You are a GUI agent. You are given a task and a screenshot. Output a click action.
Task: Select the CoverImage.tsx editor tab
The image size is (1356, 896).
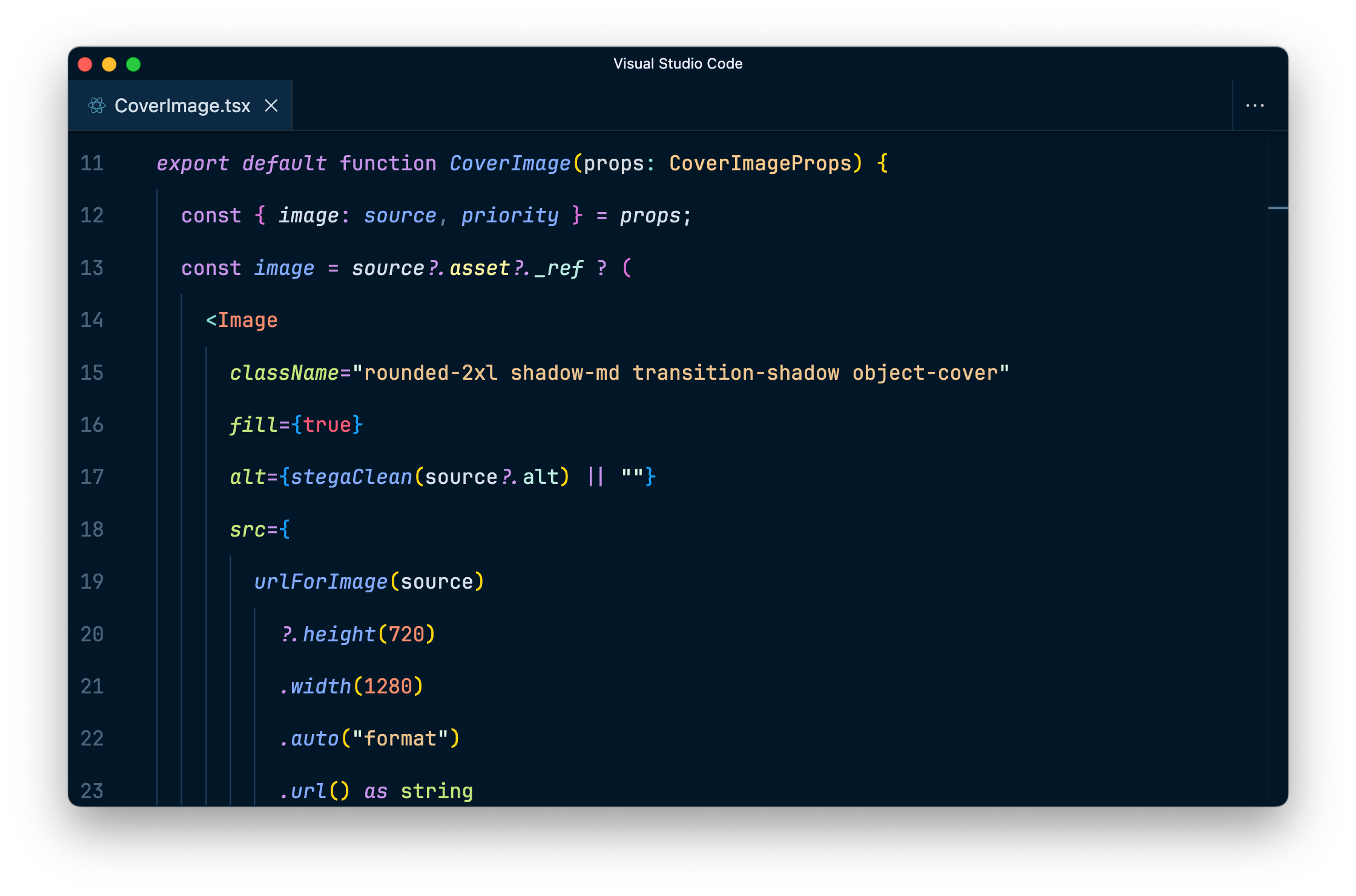pos(182,106)
